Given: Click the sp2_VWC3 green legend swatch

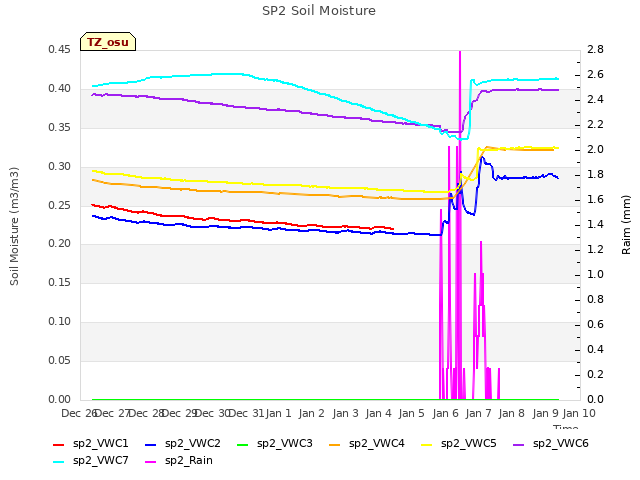Looking at the screenshot, I should (x=242, y=444).
